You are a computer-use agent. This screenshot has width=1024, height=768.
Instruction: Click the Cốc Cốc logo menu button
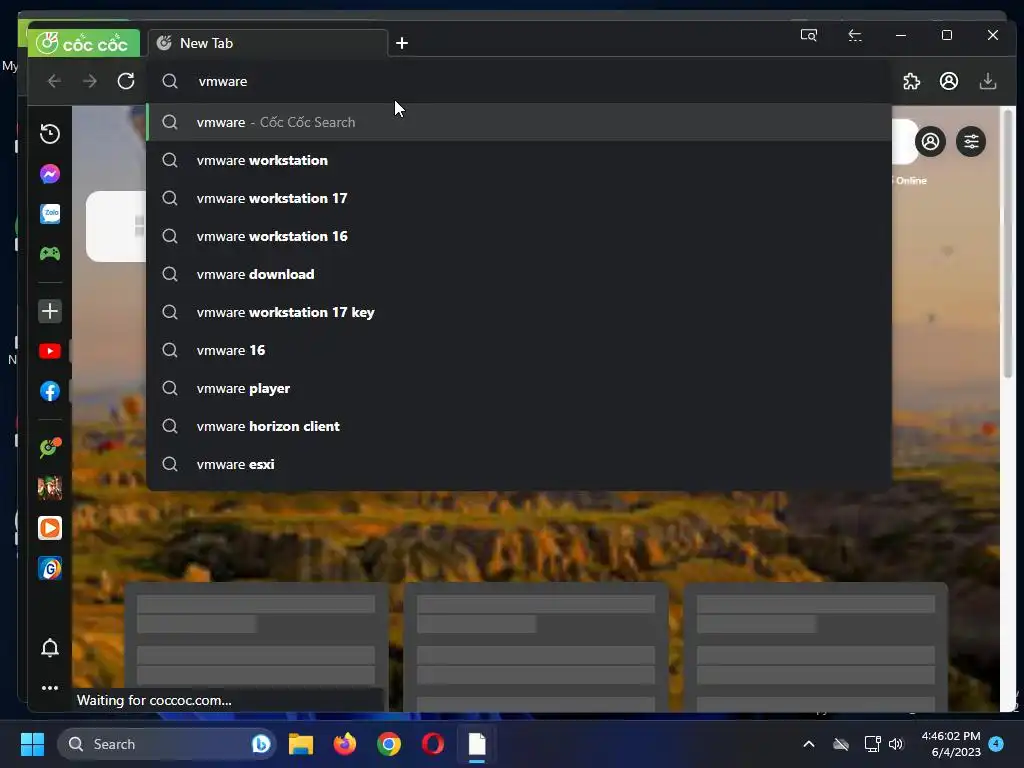[84, 43]
